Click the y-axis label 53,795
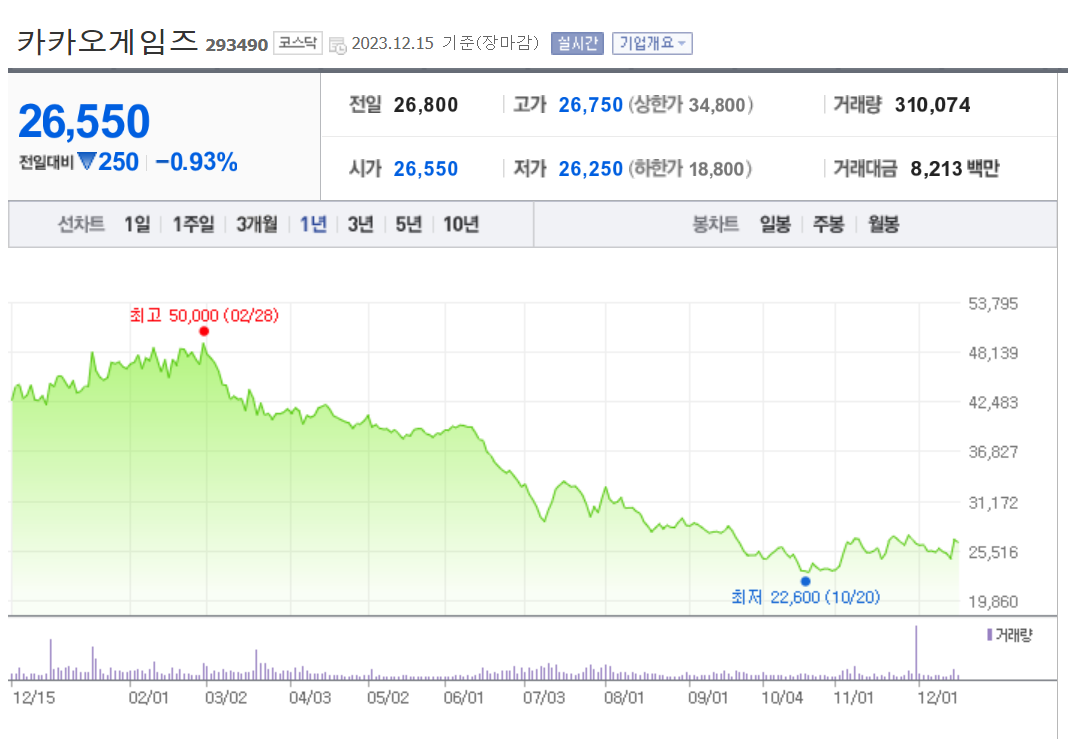The width and height of the screenshot is (1068, 739). click(993, 304)
